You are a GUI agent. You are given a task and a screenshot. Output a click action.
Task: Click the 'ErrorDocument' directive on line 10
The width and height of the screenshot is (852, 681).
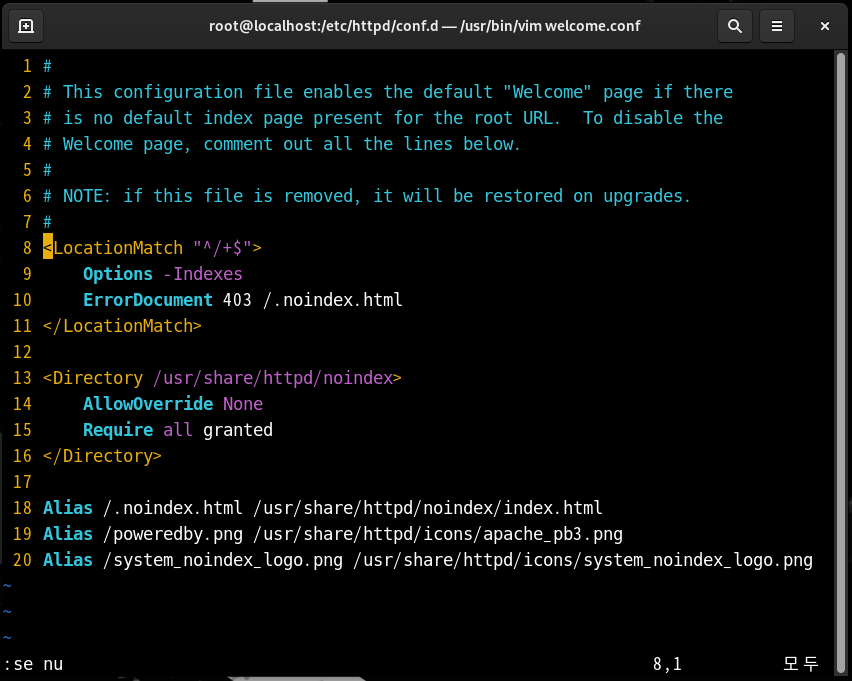point(148,300)
